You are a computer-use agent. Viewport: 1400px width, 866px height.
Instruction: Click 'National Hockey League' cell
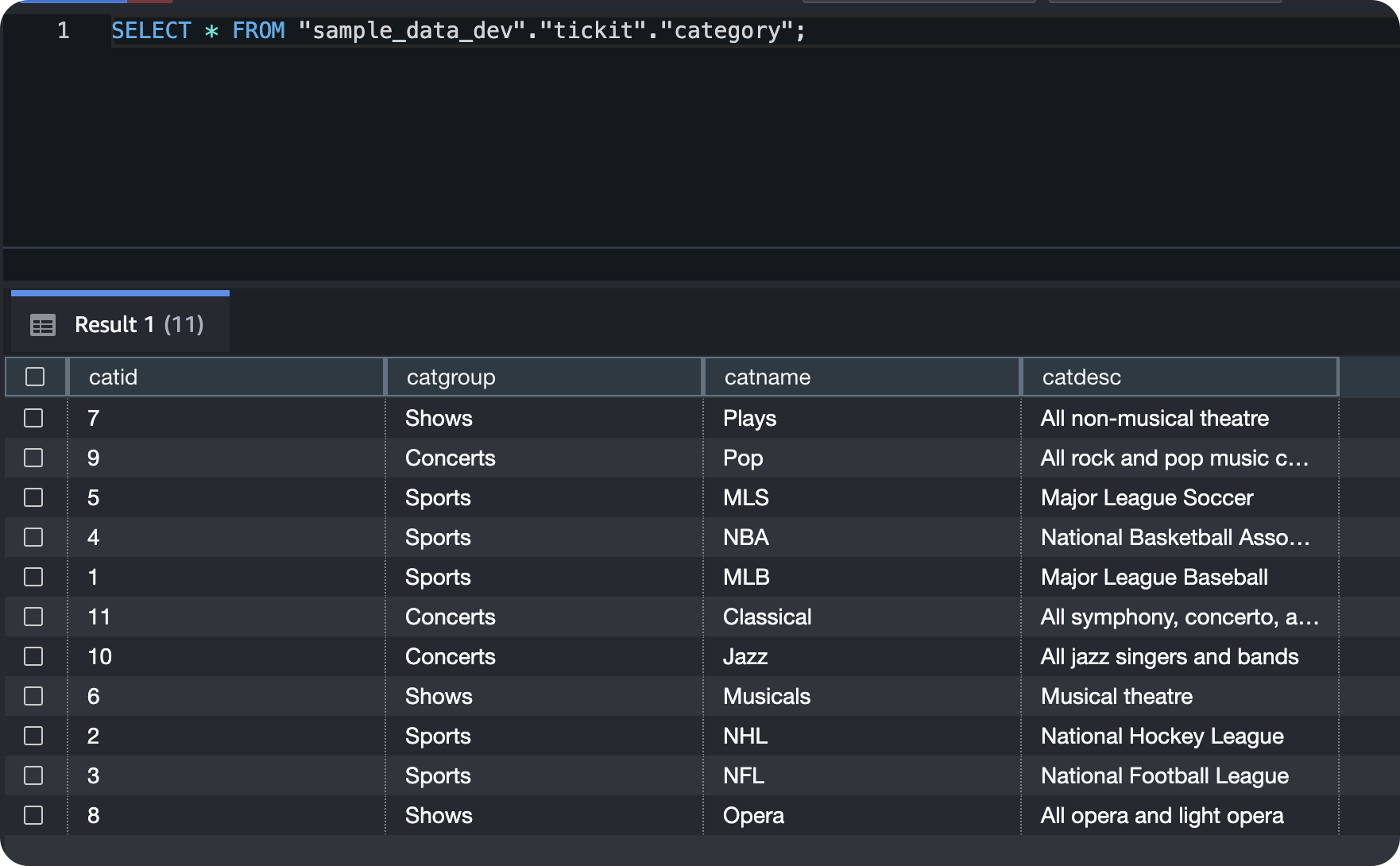click(x=1180, y=736)
